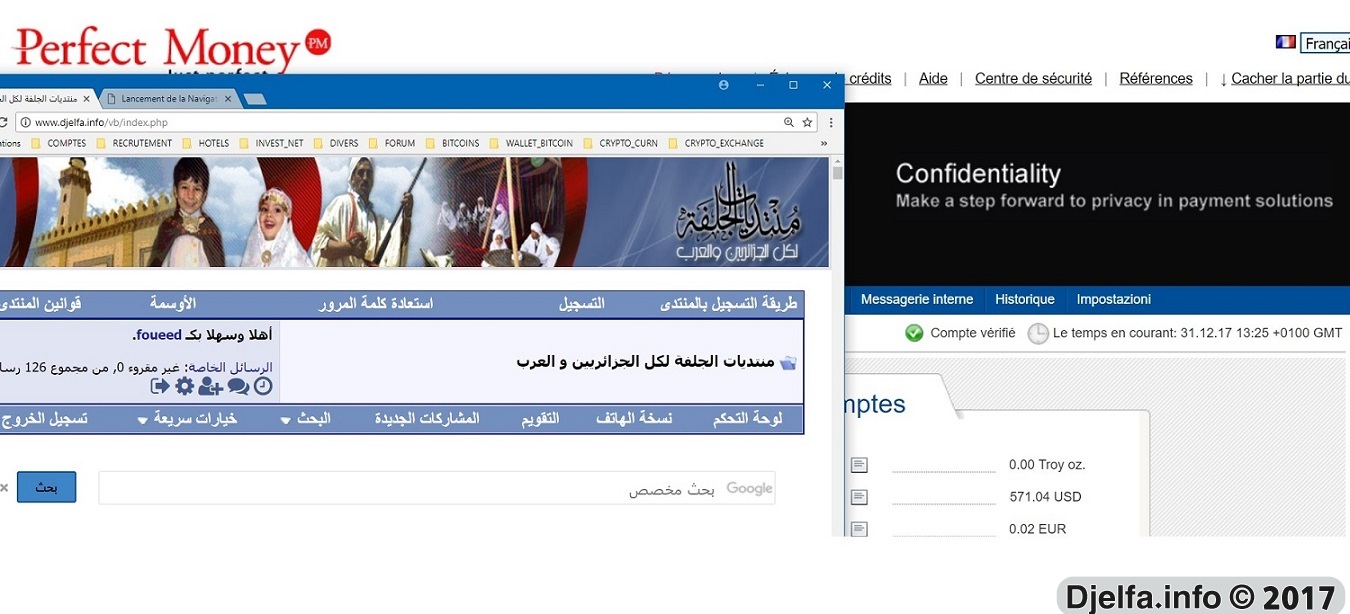
Task: Open the DIVERS bookmark folder
Action: [x=336, y=143]
